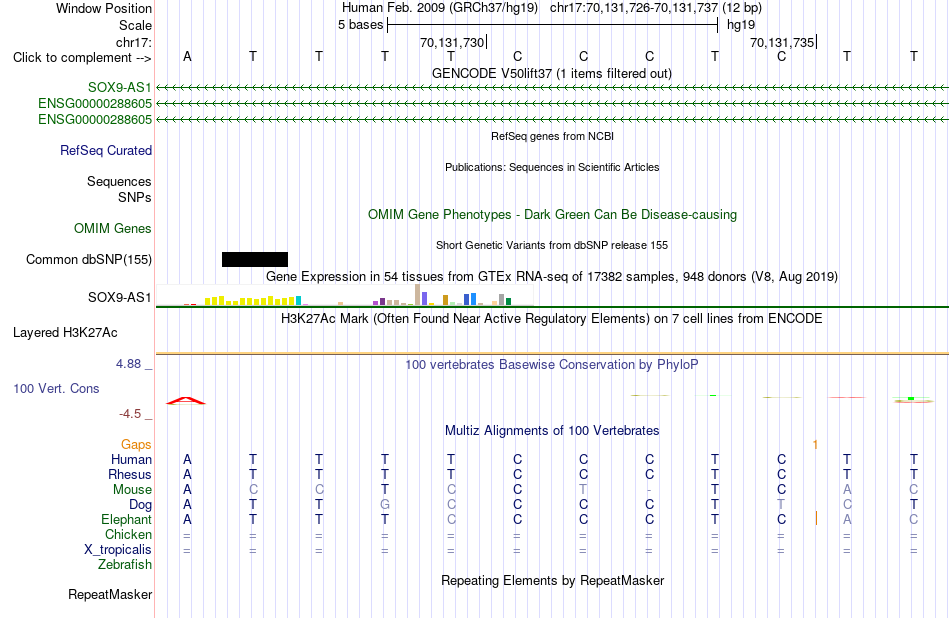Select the X_tropicalis alignment row label

pyautogui.click(x=118, y=550)
